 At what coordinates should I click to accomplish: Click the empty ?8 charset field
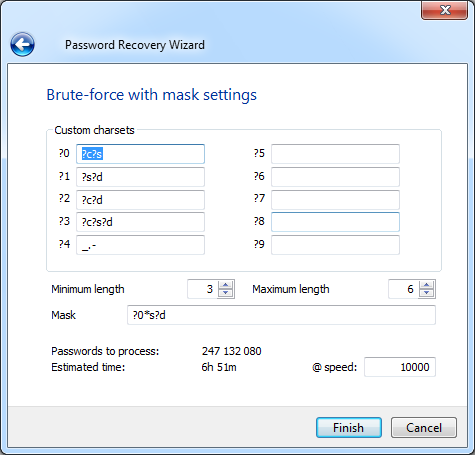(335, 222)
